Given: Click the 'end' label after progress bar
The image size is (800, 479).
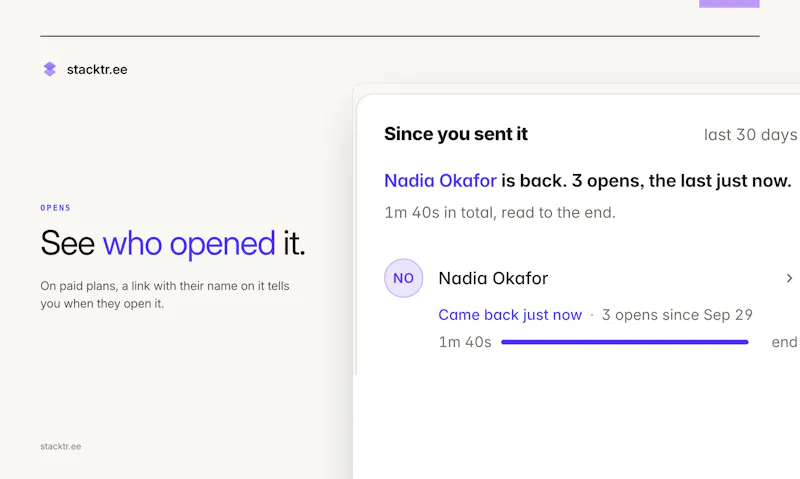Looking at the screenshot, I should coord(784,342).
